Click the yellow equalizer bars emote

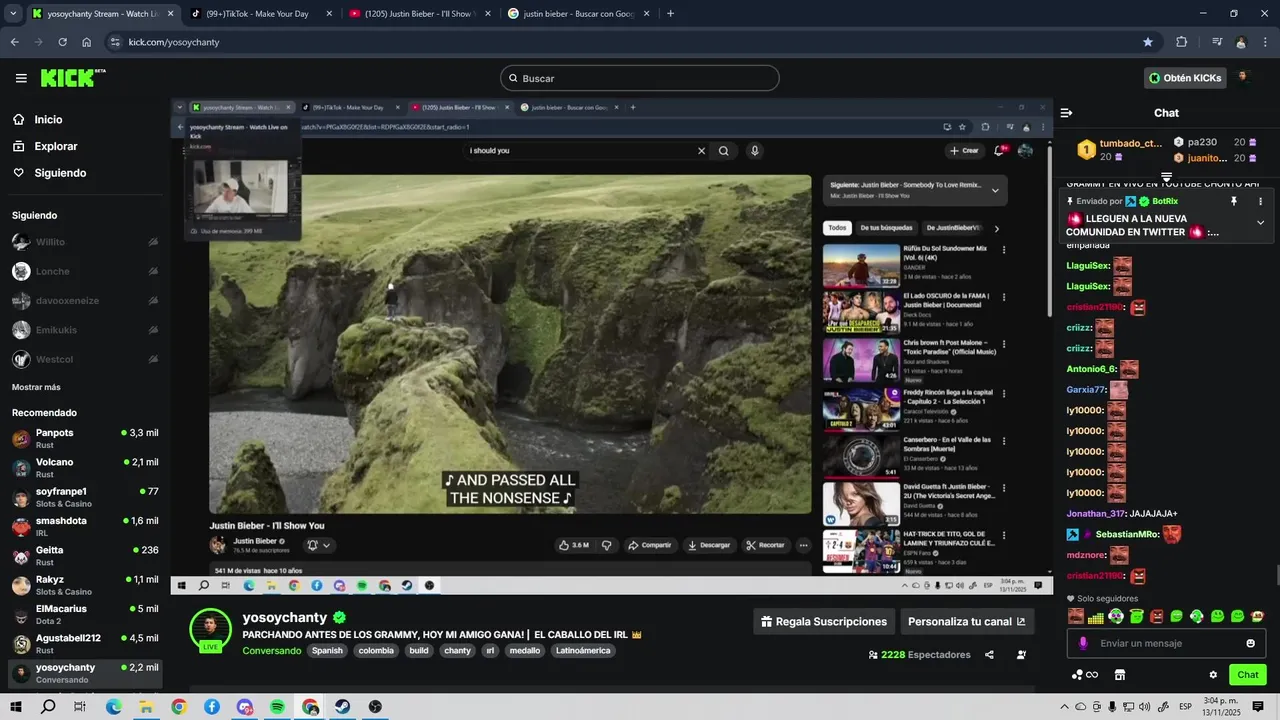click(x=1096, y=616)
